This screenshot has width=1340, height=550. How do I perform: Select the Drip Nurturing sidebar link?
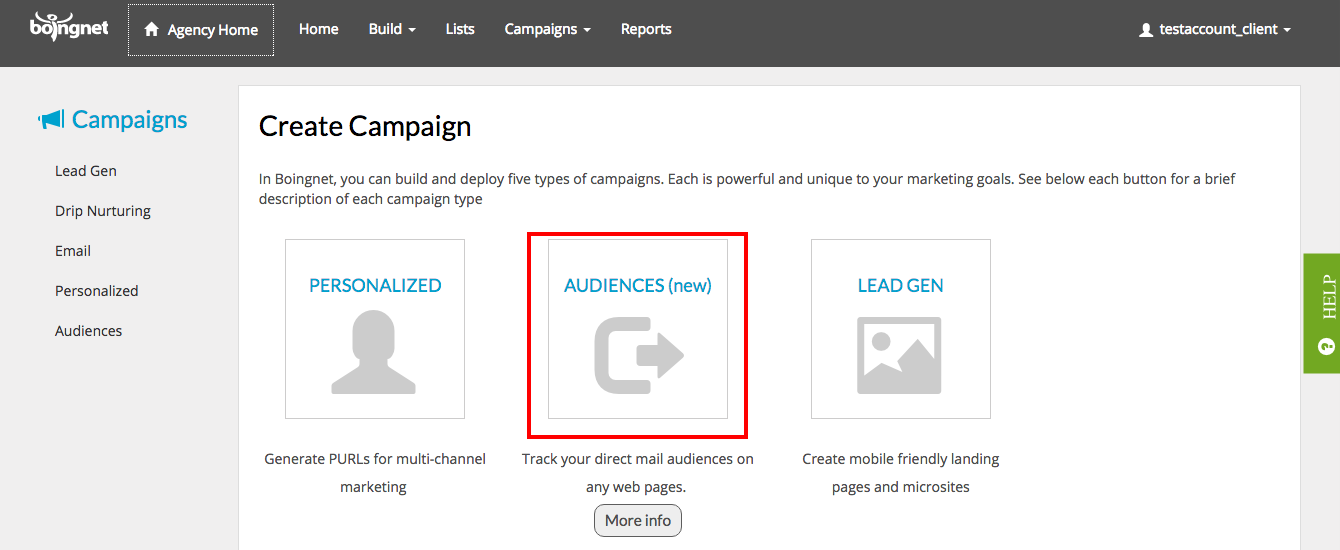coord(103,211)
